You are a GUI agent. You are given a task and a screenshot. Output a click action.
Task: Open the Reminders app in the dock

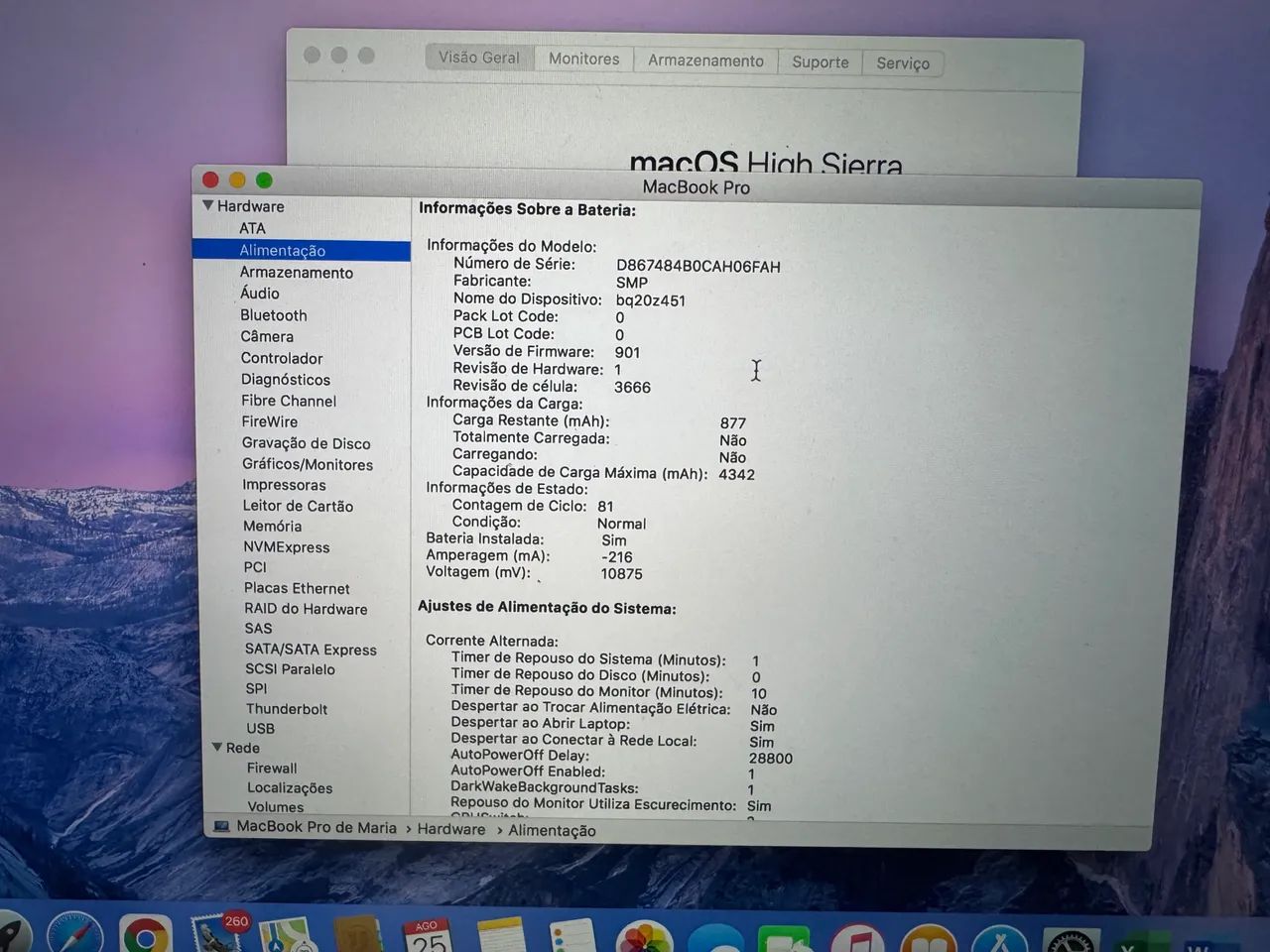[572, 935]
